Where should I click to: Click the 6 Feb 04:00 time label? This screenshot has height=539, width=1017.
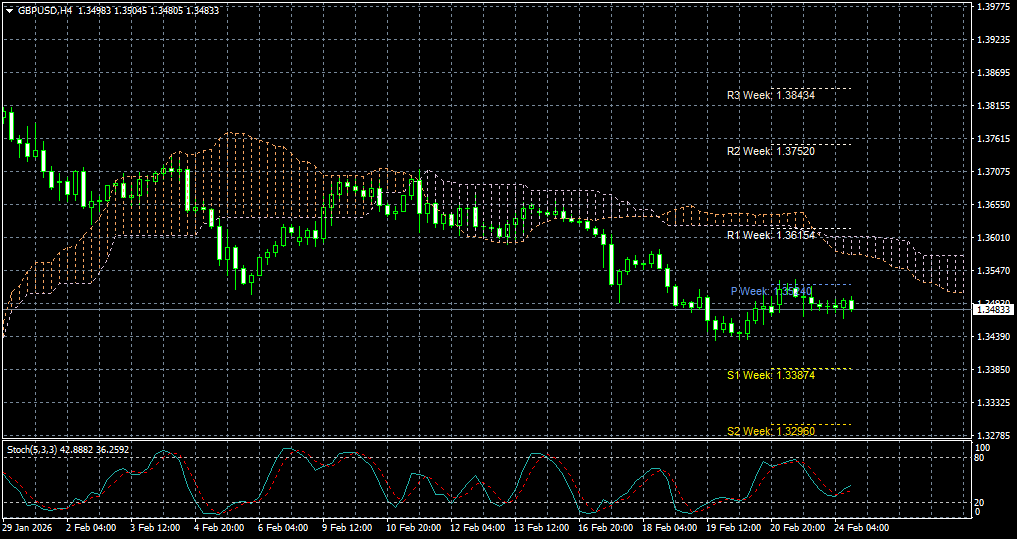(x=284, y=528)
